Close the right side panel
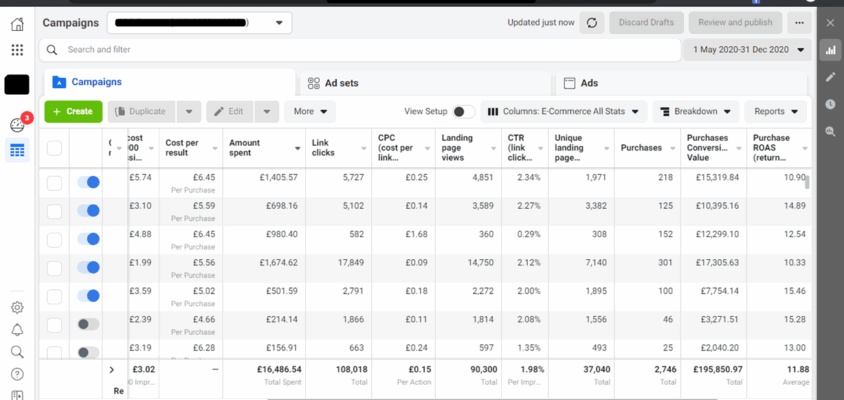844x400 pixels. coord(830,23)
